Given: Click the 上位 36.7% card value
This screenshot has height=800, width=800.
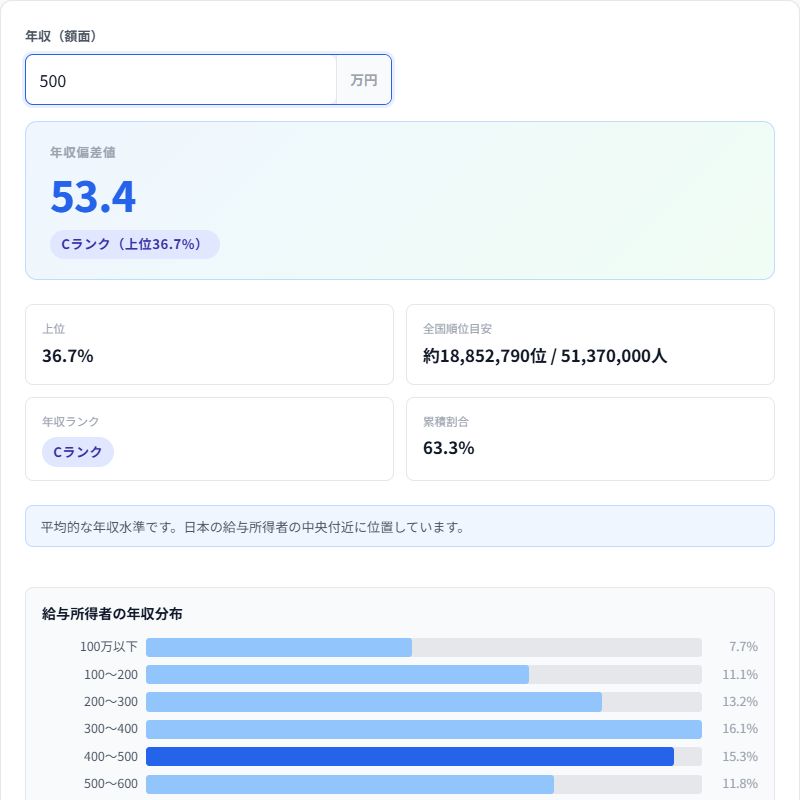Looking at the screenshot, I should [67, 356].
